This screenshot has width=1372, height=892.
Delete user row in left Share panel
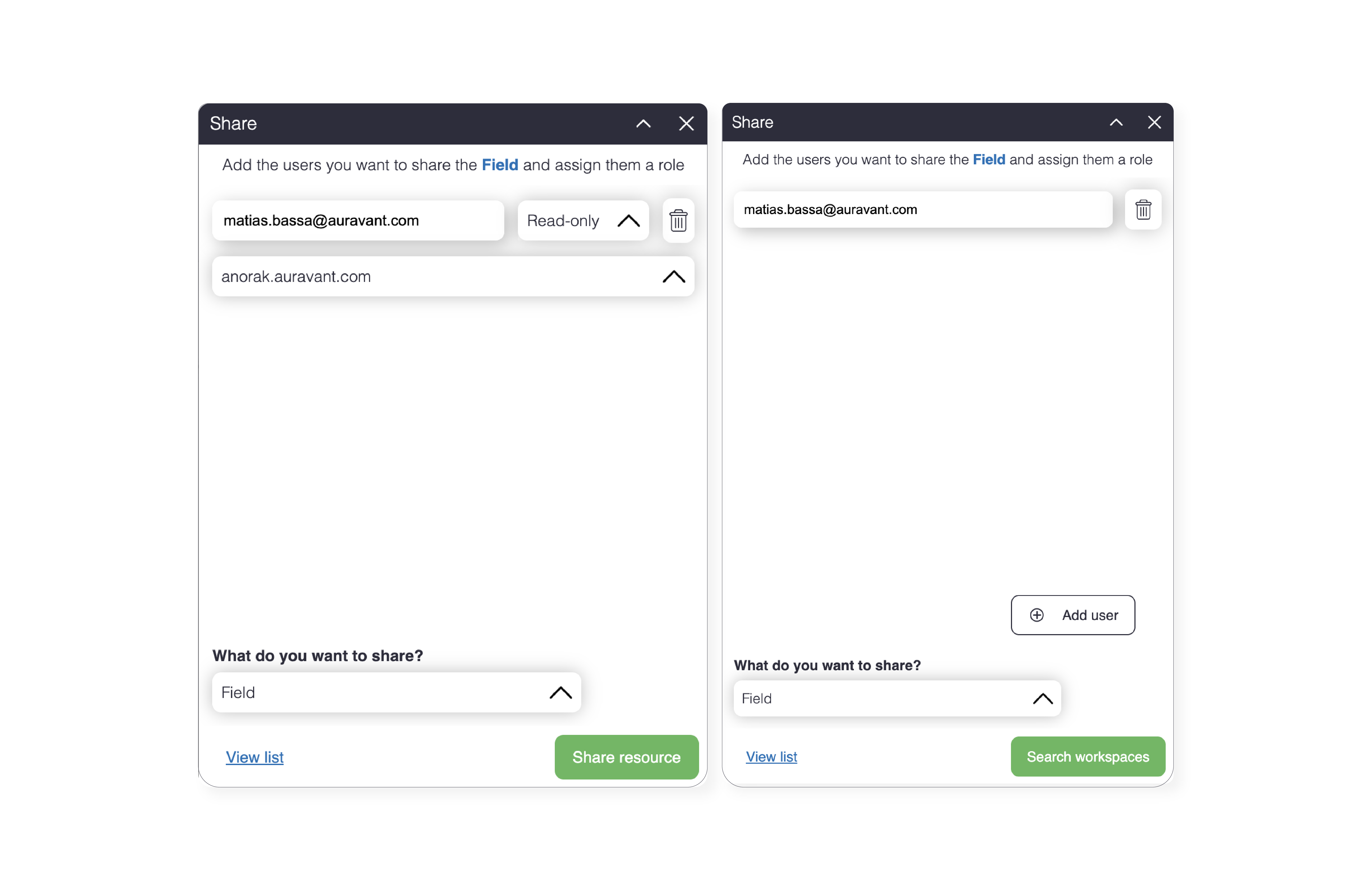click(x=678, y=220)
